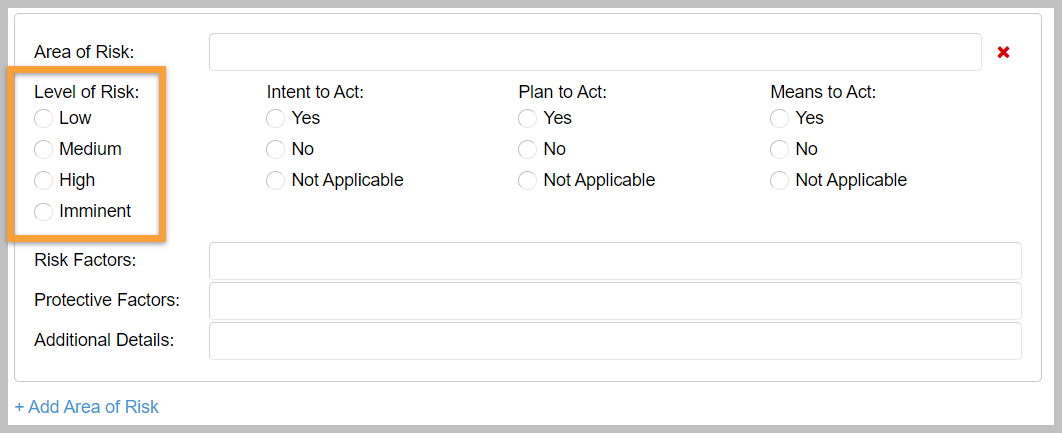Select Medium level of risk
Image resolution: width=1062 pixels, height=433 pixels.
pos(43,149)
